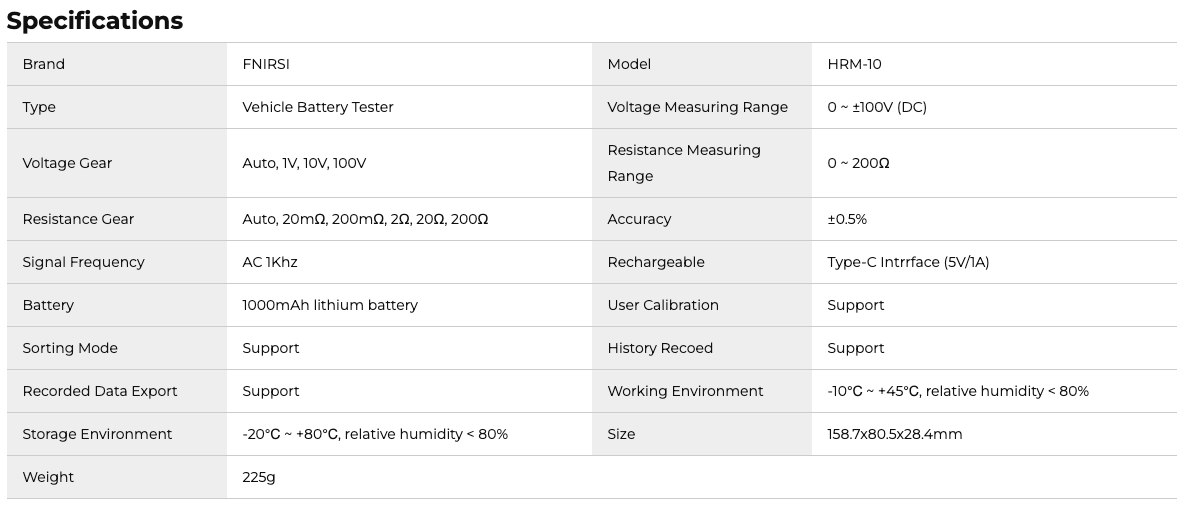Select the 225g weight value

(x=259, y=477)
